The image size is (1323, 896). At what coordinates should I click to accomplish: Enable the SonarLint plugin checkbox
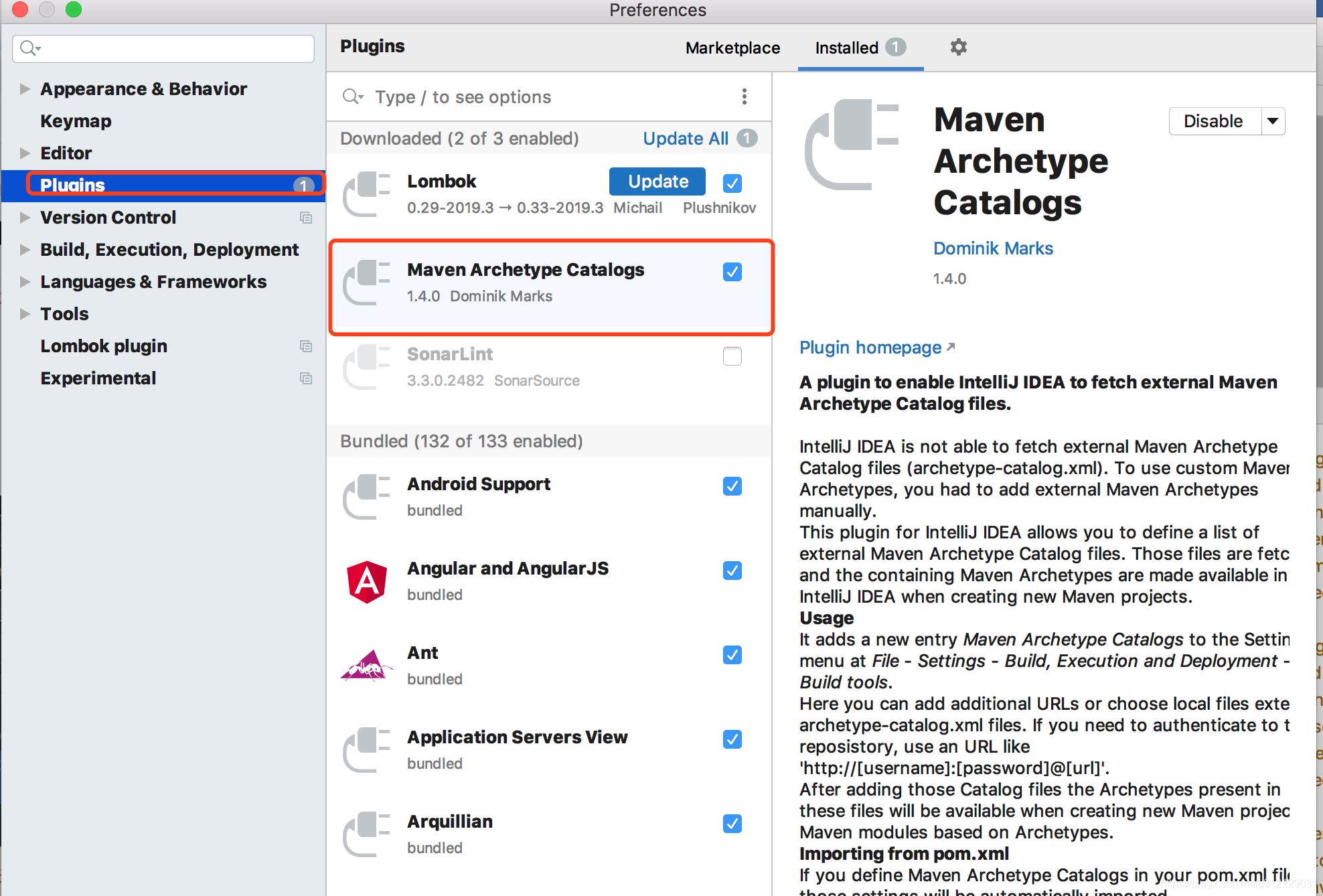[x=732, y=356]
